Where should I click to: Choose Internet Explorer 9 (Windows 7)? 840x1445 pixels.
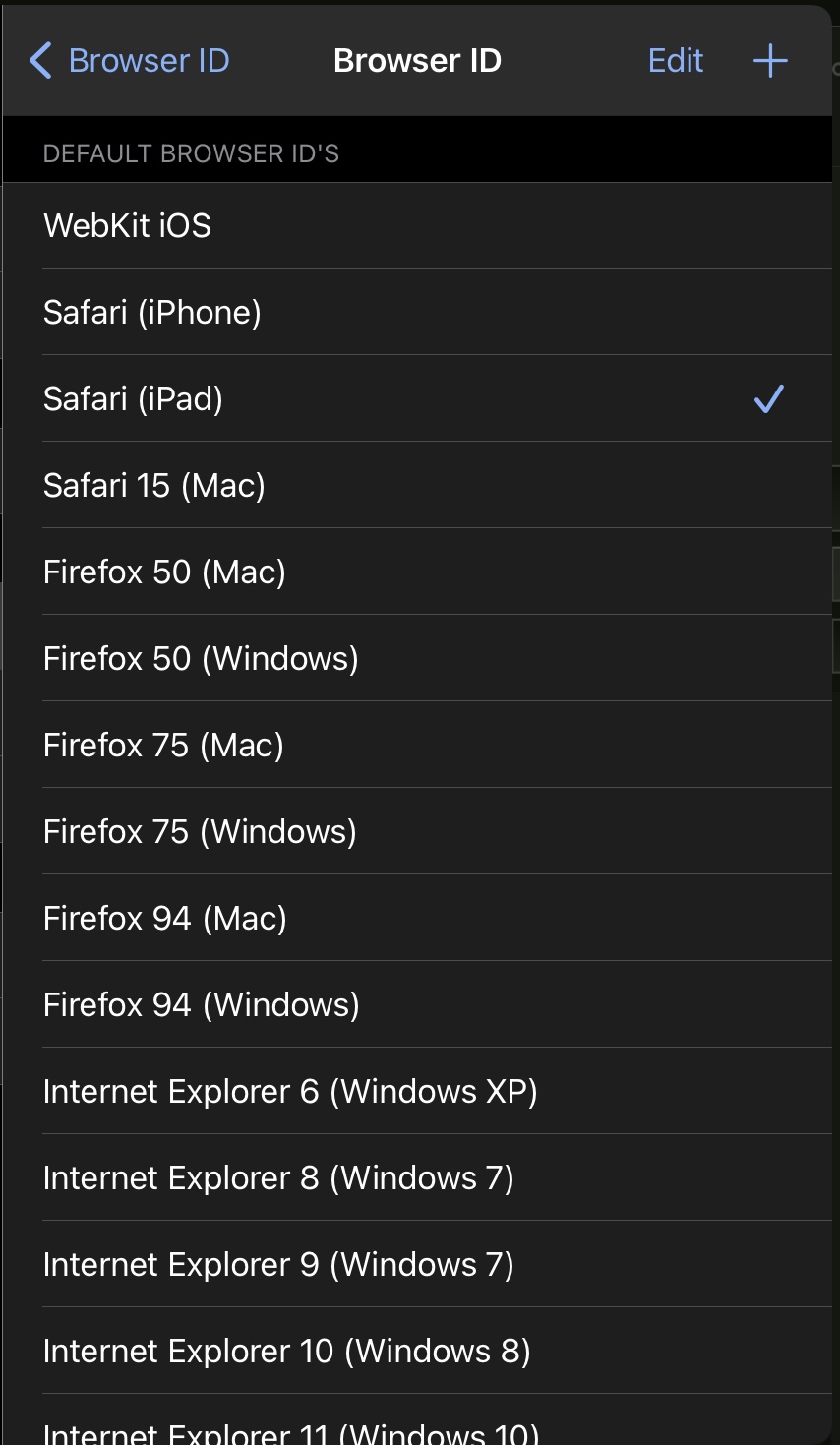(418, 1264)
